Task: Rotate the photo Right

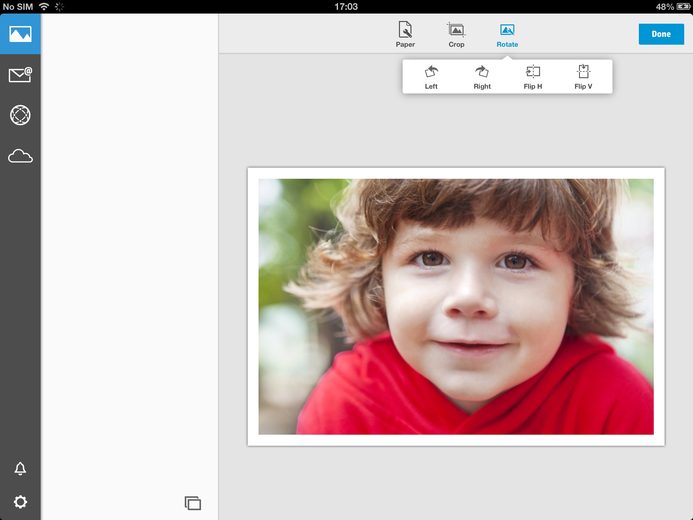Action: [482, 77]
